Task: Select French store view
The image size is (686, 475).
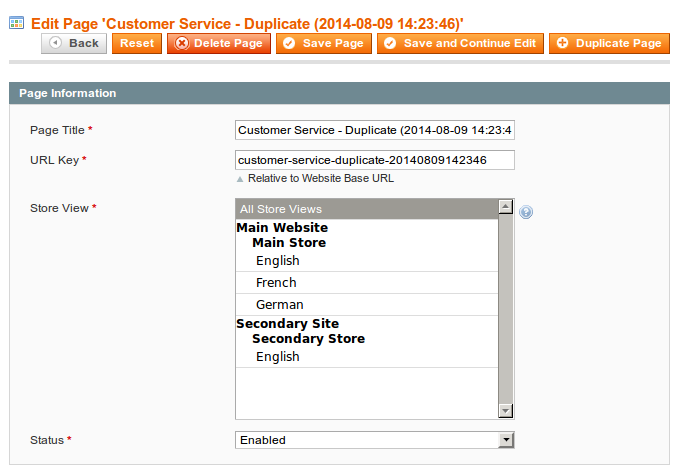Action: point(367,283)
